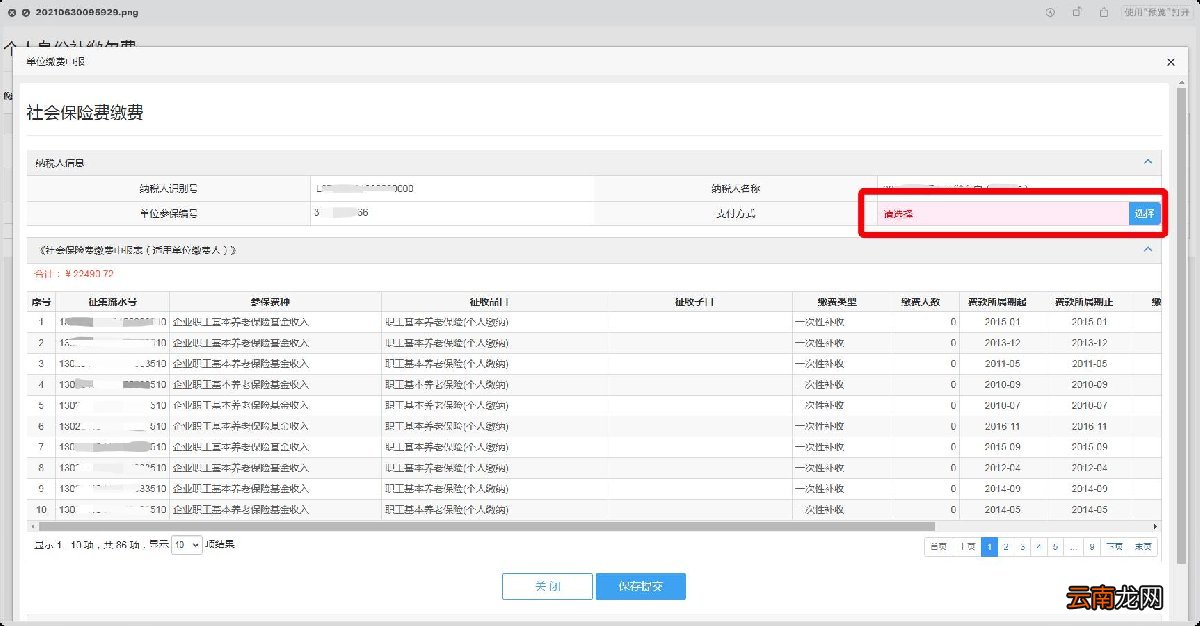Click the 纳税人识别号 label
The height and width of the screenshot is (626, 1200).
pos(169,188)
